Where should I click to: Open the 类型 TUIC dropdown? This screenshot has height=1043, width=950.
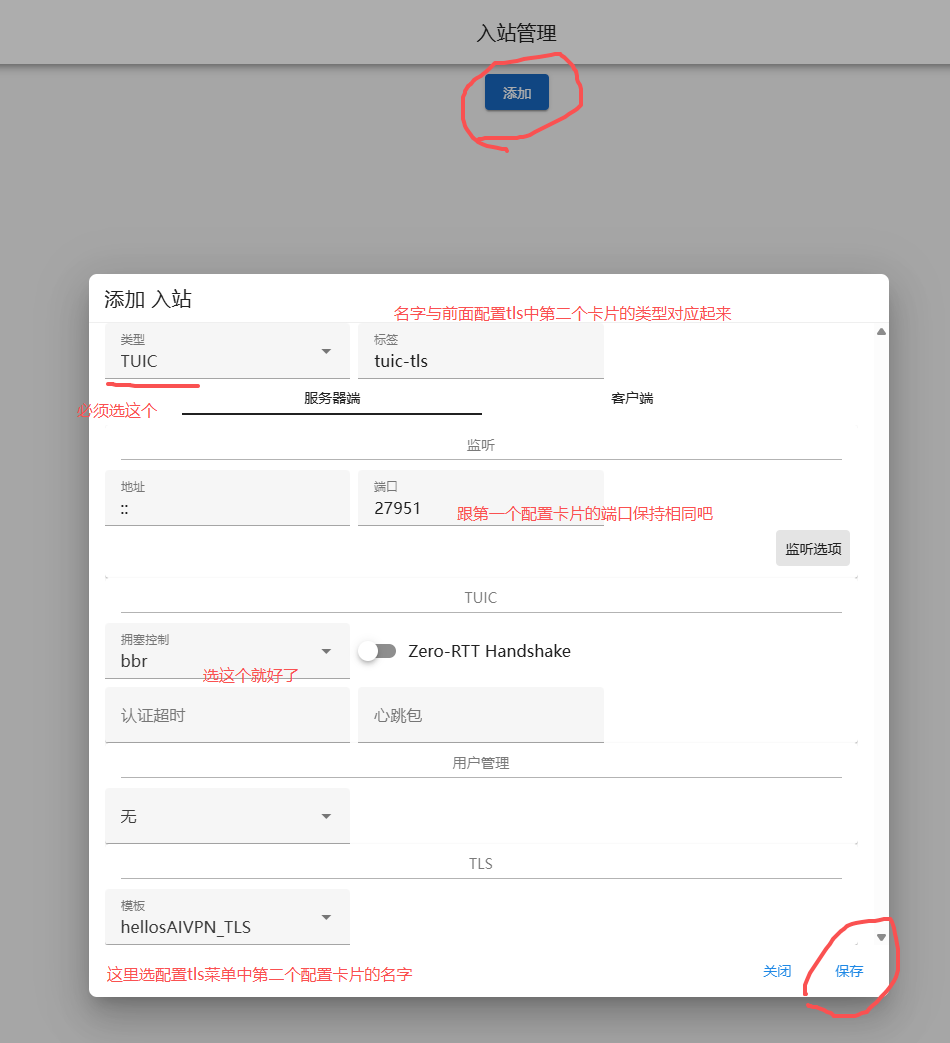pos(226,351)
